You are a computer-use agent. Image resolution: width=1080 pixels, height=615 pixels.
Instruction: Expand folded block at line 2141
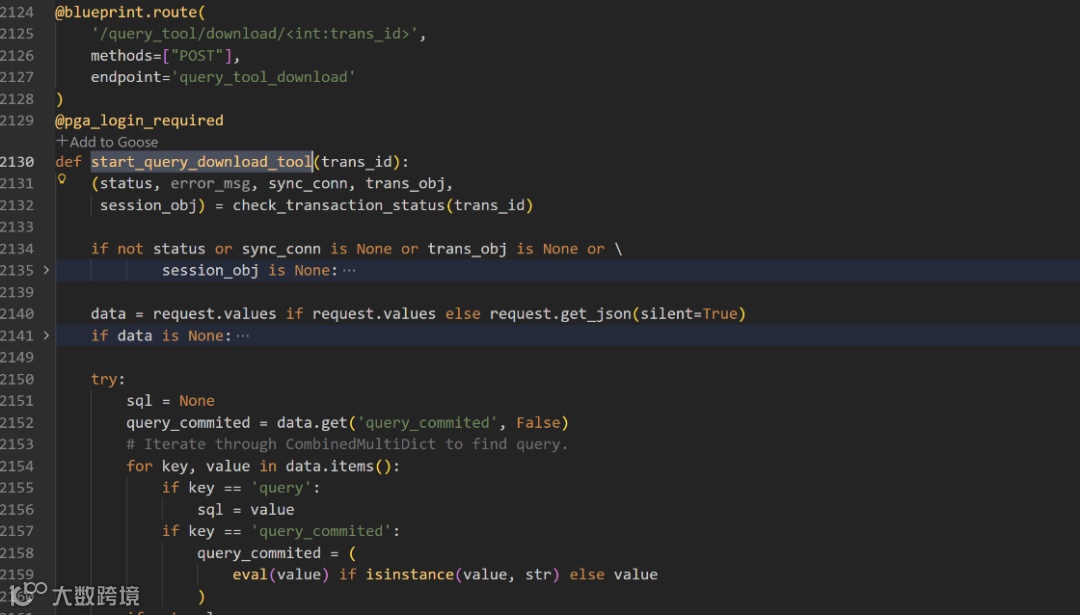pyautogui.click(x=46, y=335)
